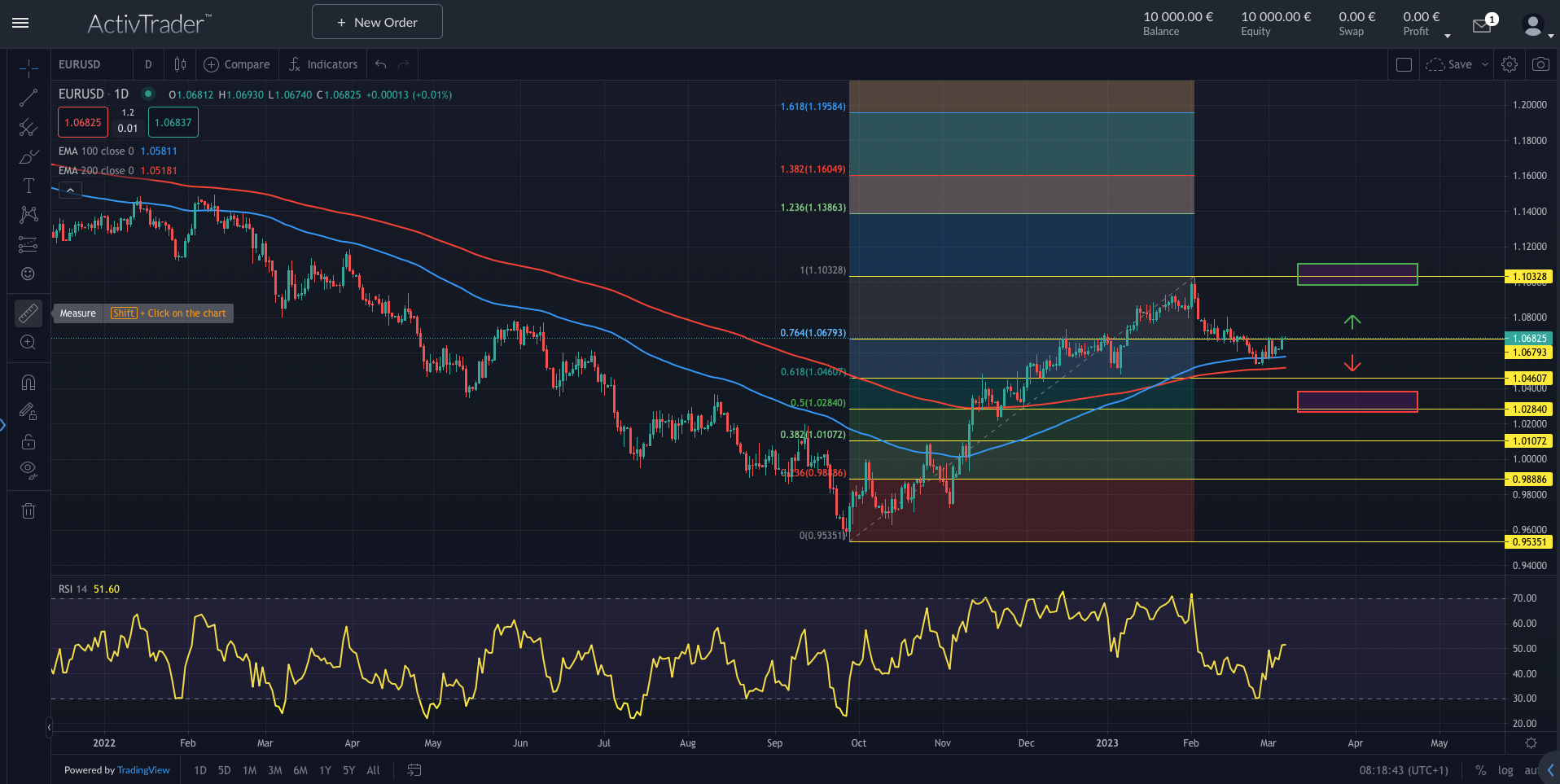Pick the brush drawing tool

(x=28, y=156)
